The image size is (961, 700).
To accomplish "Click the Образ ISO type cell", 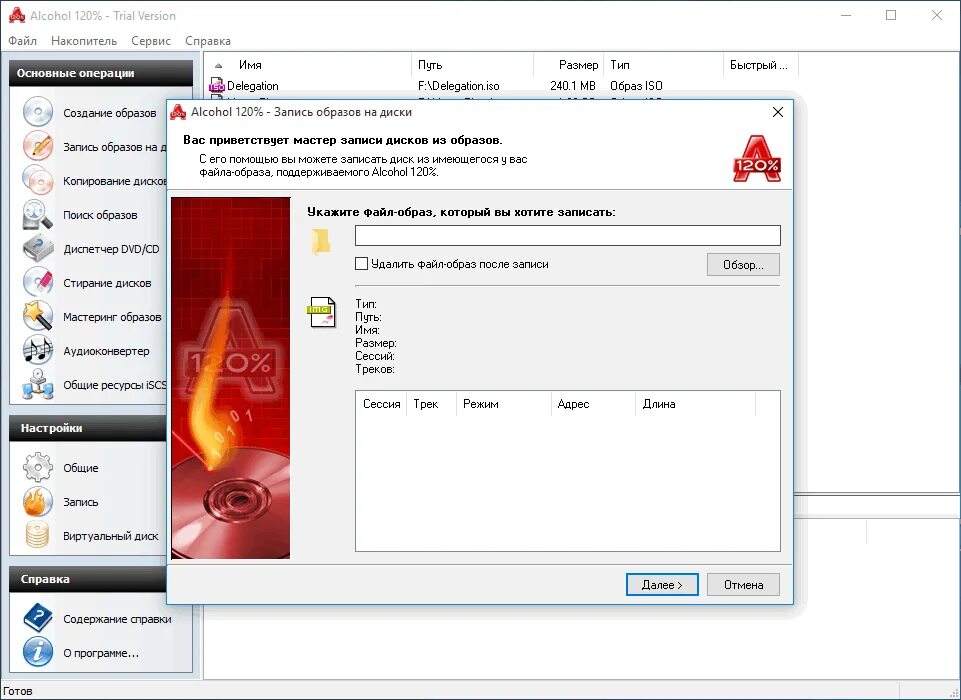I will point(636,86).
